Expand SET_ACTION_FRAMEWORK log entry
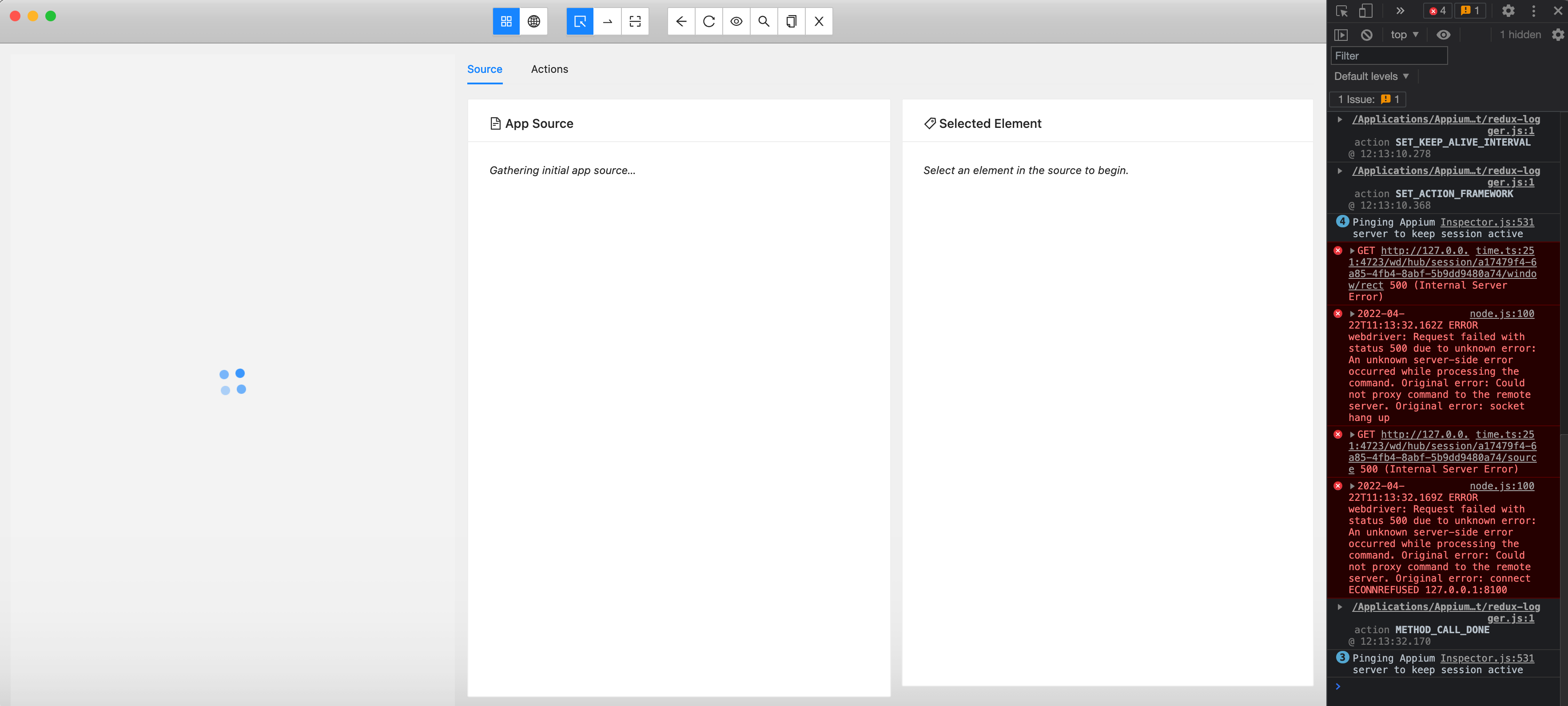The width and height of the screenshot is (1568, 706). [1340, 172]
